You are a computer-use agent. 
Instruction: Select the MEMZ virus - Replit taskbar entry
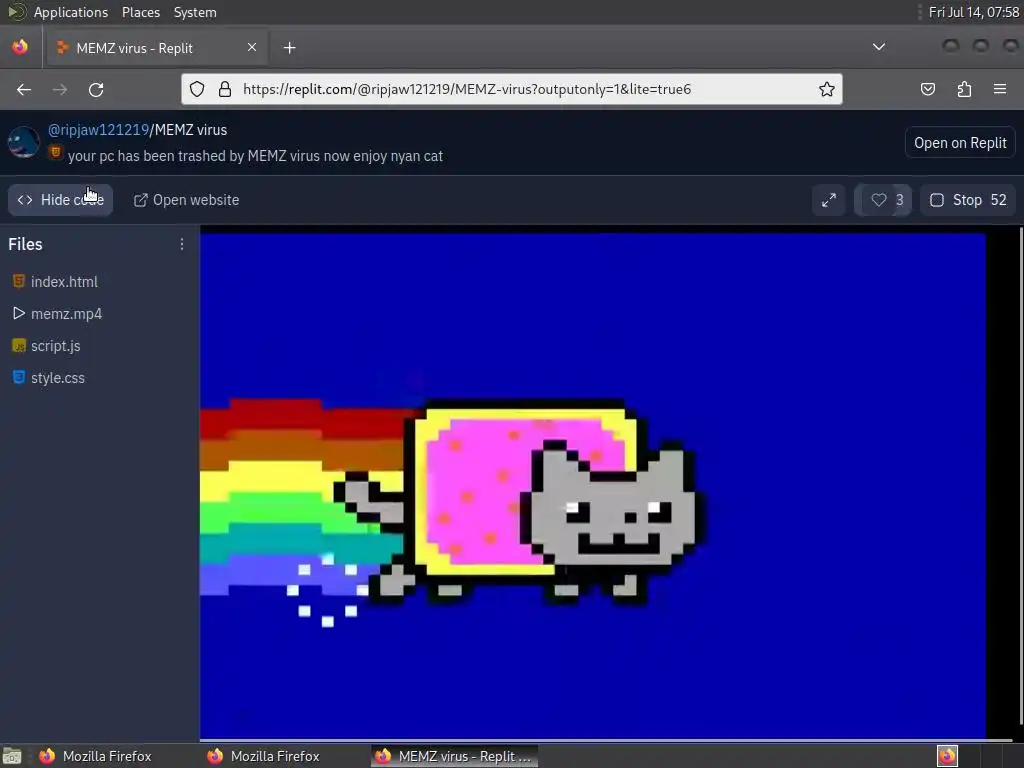(455, 756)
